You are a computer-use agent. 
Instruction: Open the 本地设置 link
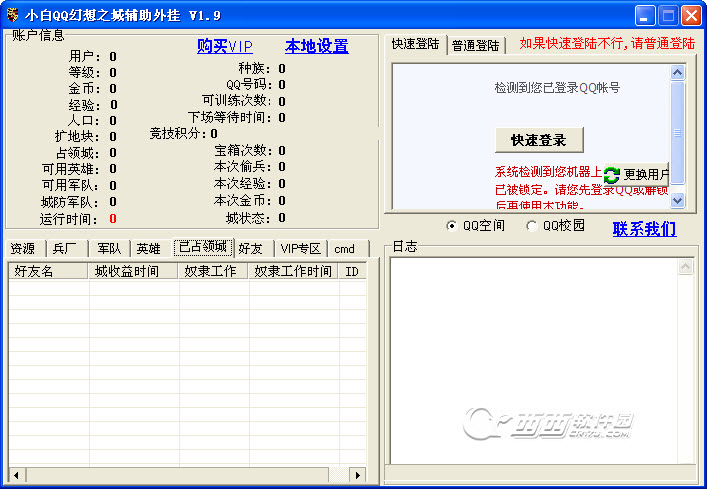pos(316,46)
